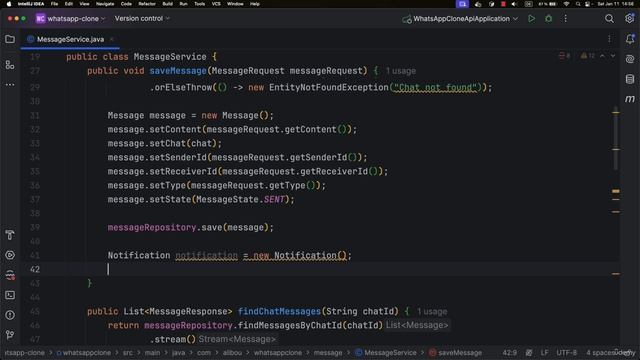This screenshot has height=360, width=640.
Task: Open the AI Assistant spiral icon
Action: click(x=630, y=59)
